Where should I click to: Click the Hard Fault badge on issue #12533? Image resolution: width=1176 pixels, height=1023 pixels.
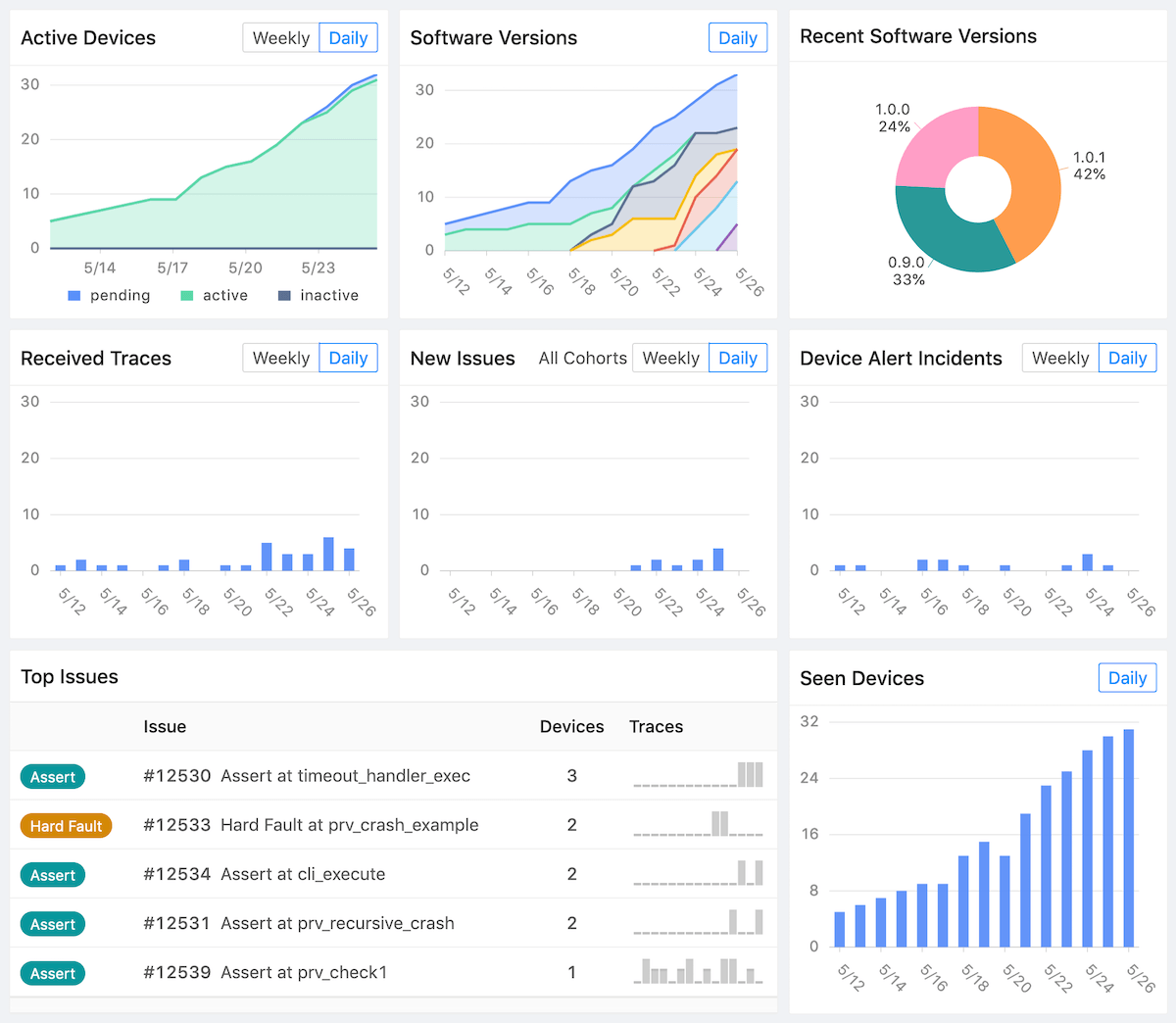pyautogui.click(x=66, y=826)
